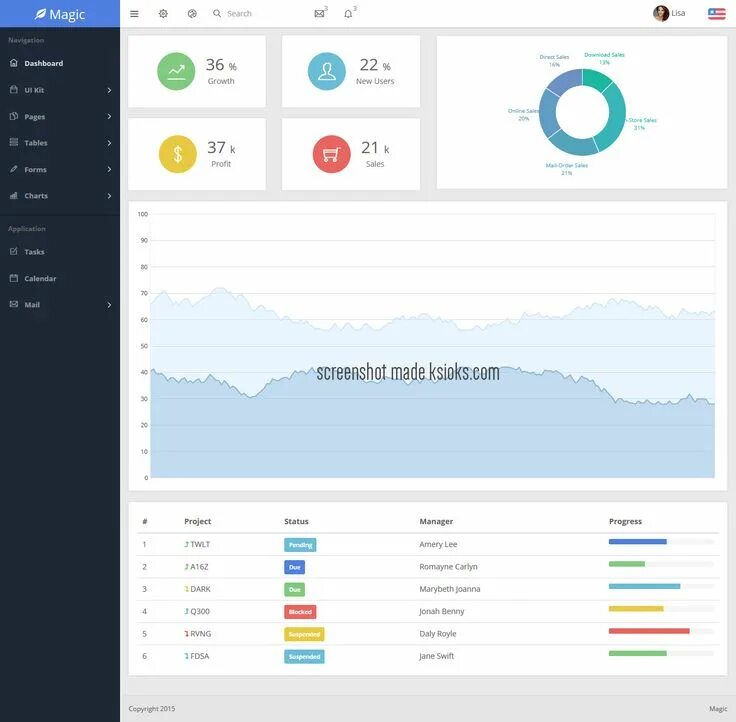Viewport: 736px width, 722px height.
Task: Click the blue Suspended badge for FDSA
Action: pyautogui.click(x=304, y=657)
